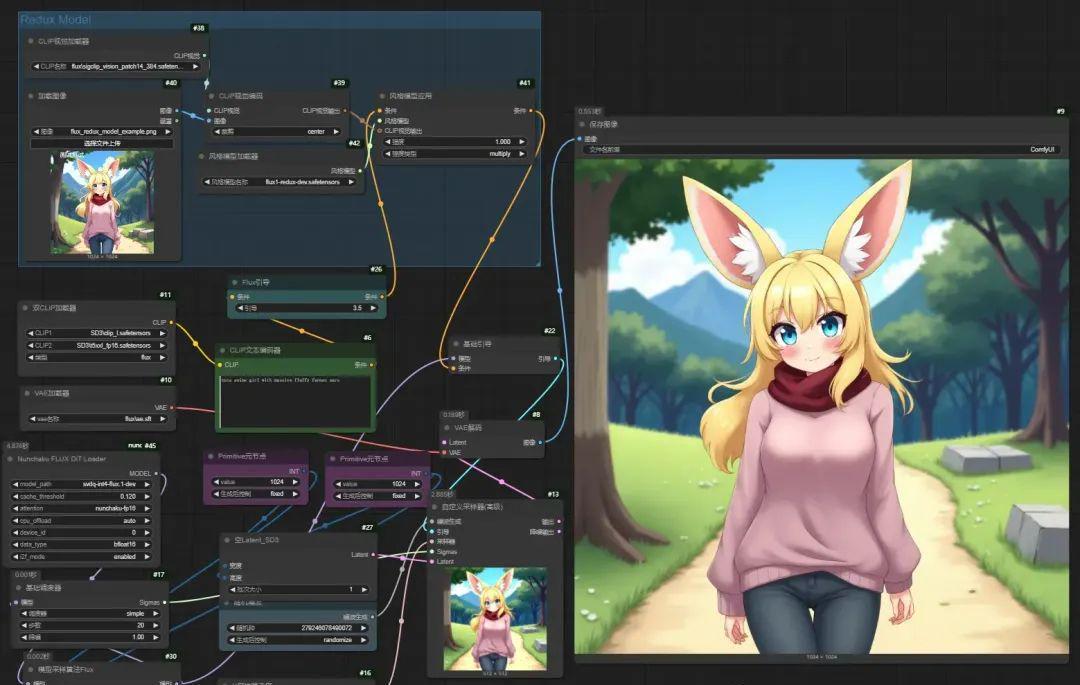1080x685 pixels.
Task: Click the Primitive元节点 title on the left
Action: coord(243,456)
